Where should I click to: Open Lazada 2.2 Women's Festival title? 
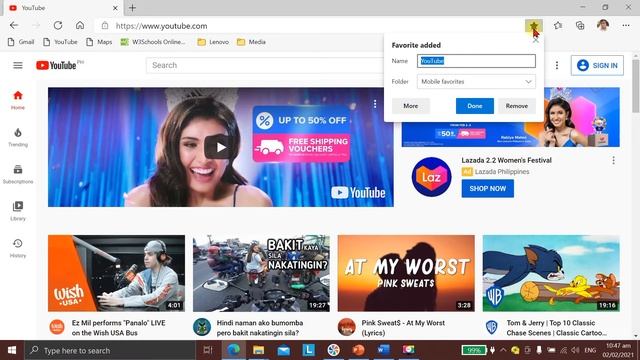tap(507, 160)
